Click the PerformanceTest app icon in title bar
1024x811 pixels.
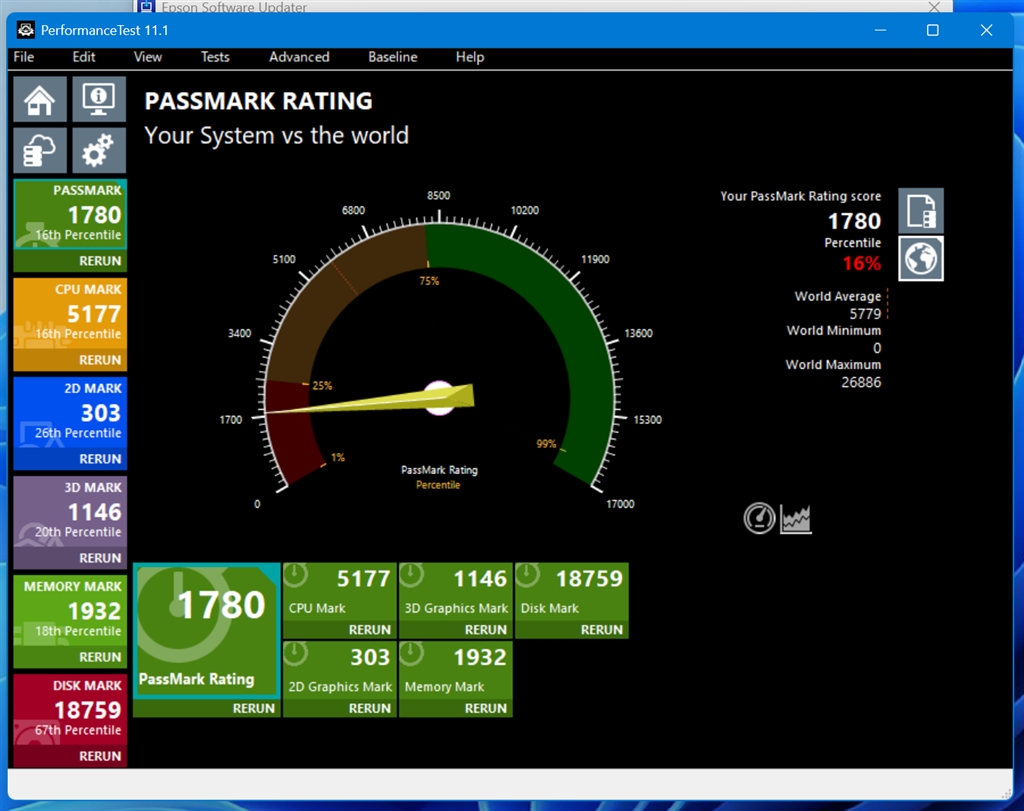[x=25, y=30]
